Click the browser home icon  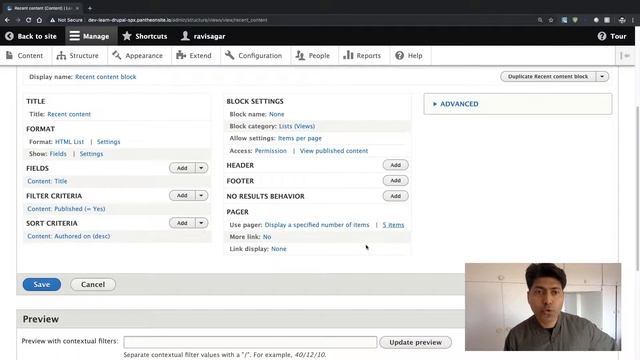click(39, 20)
